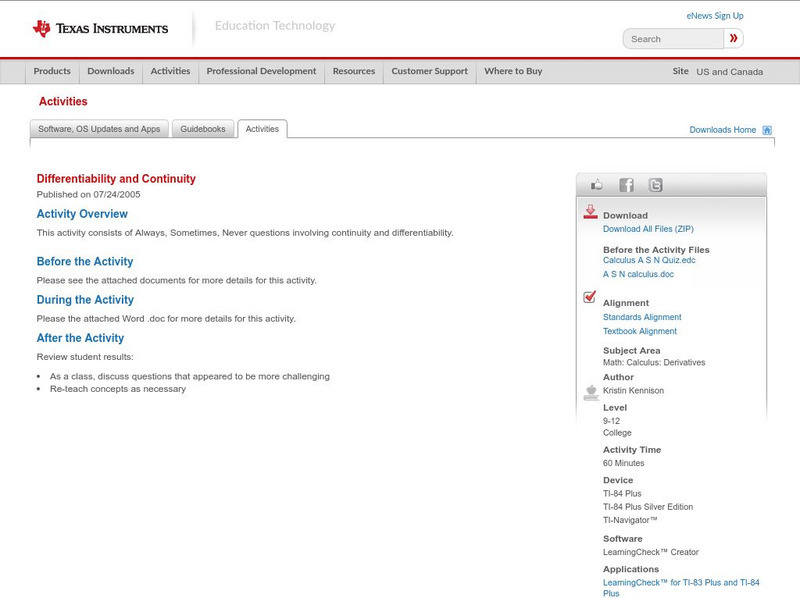Change the US and Canada site selector

tap(730, 72)
